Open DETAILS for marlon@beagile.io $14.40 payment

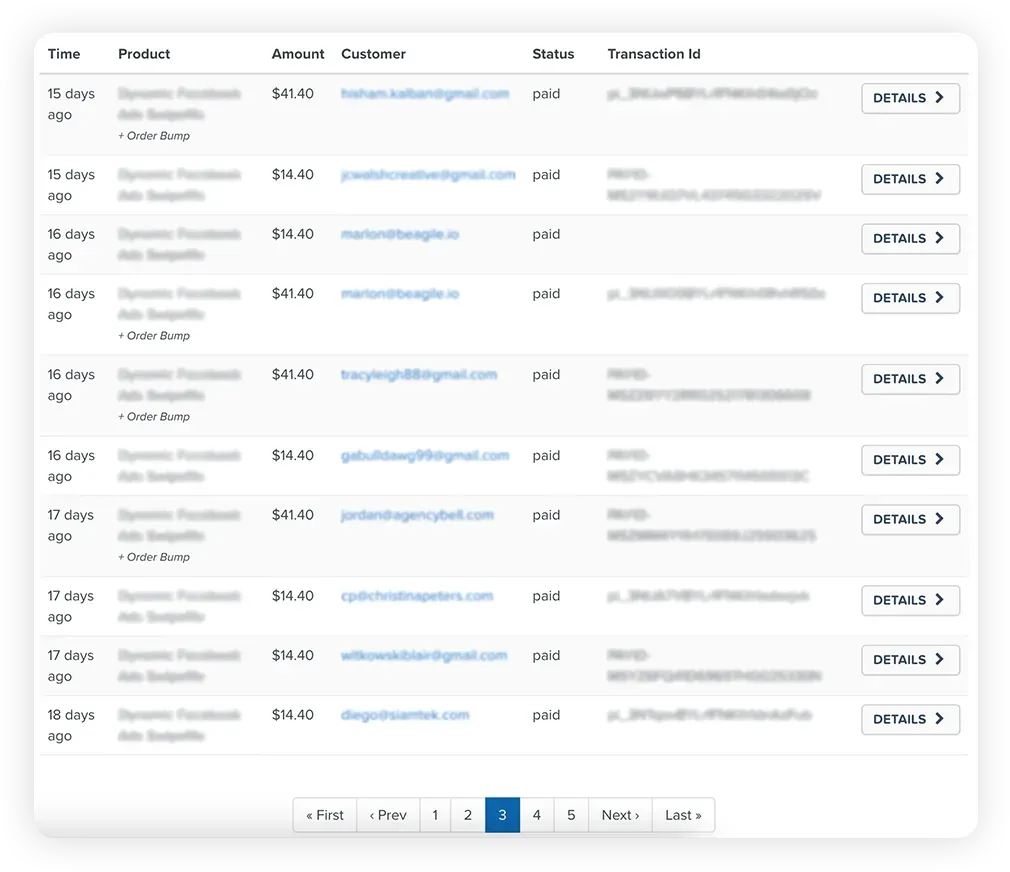[x=910, y=238]
